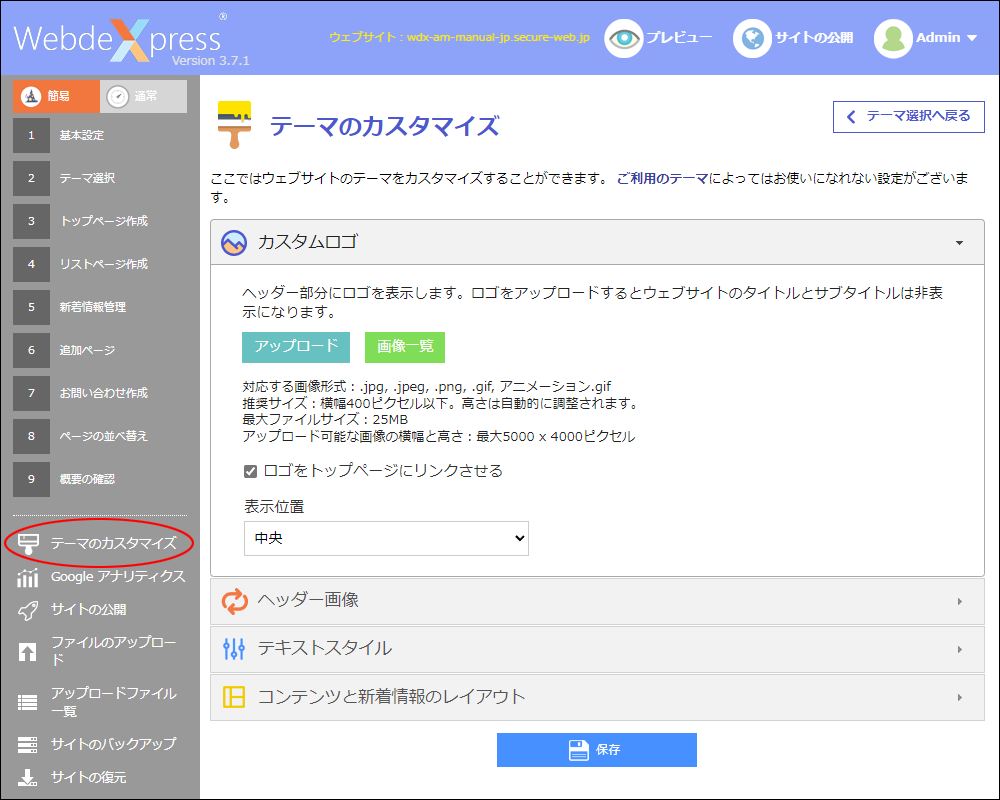
Task: Open サイトの復元 sidebar link
Action: (89, 778)
